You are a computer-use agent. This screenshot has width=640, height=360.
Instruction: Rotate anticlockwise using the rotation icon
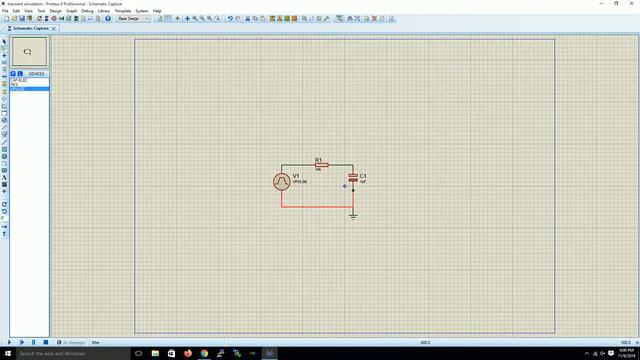click(x=4, y=211)
